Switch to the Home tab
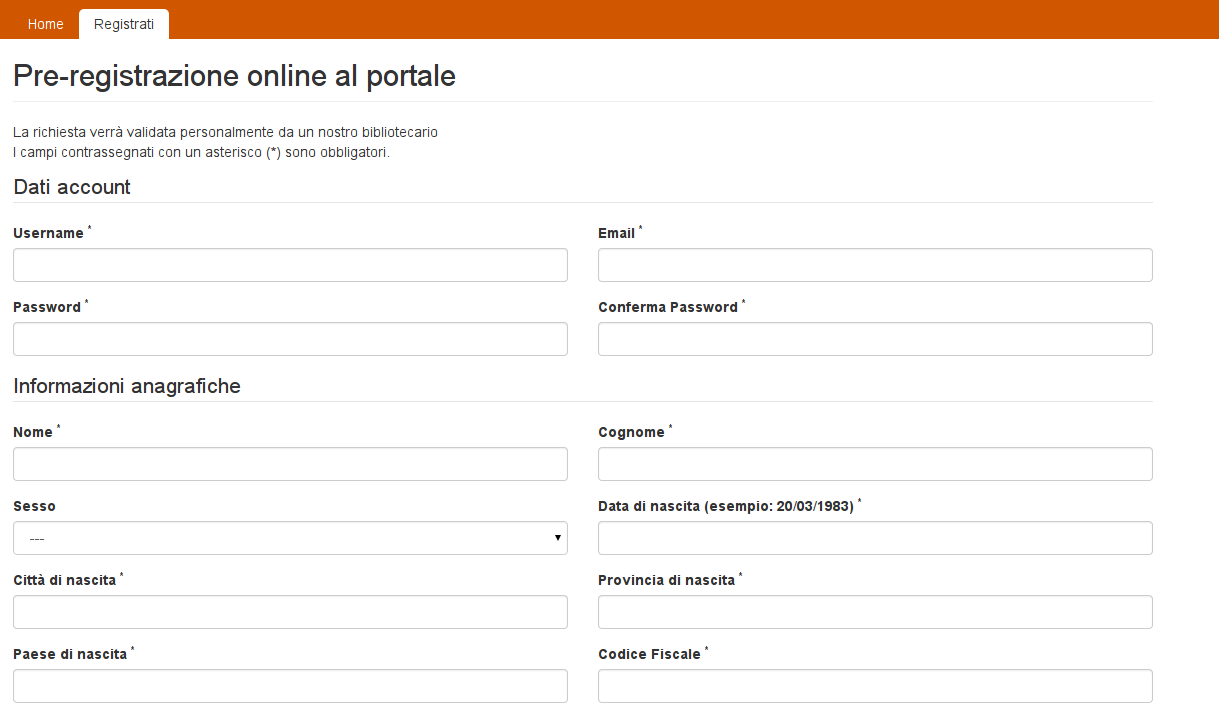This screenshot has width=1219, height=717. pyautogui.click(x=44, y=23)
